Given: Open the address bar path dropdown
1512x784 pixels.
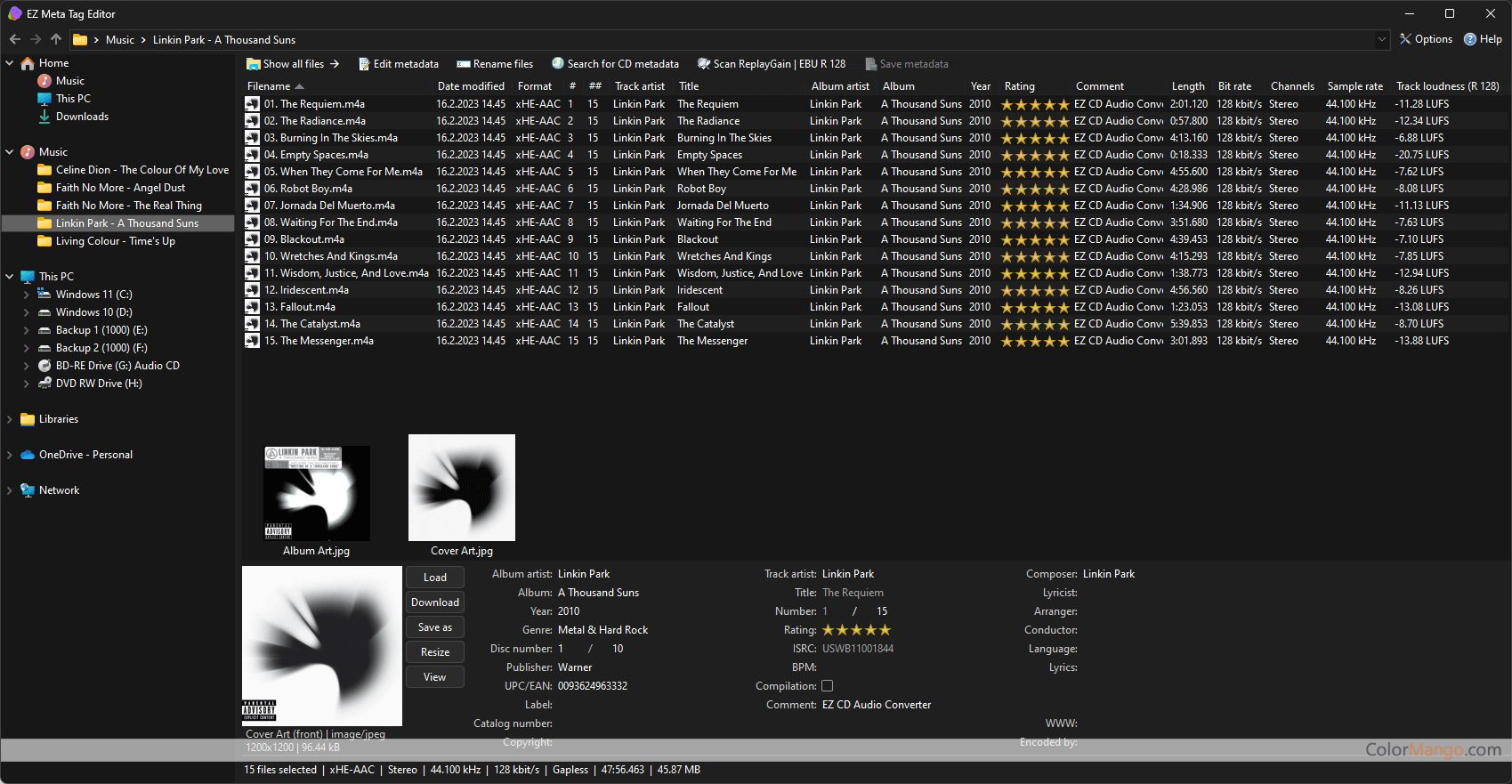Looking at the screenshot, I should click(1382, 39).
